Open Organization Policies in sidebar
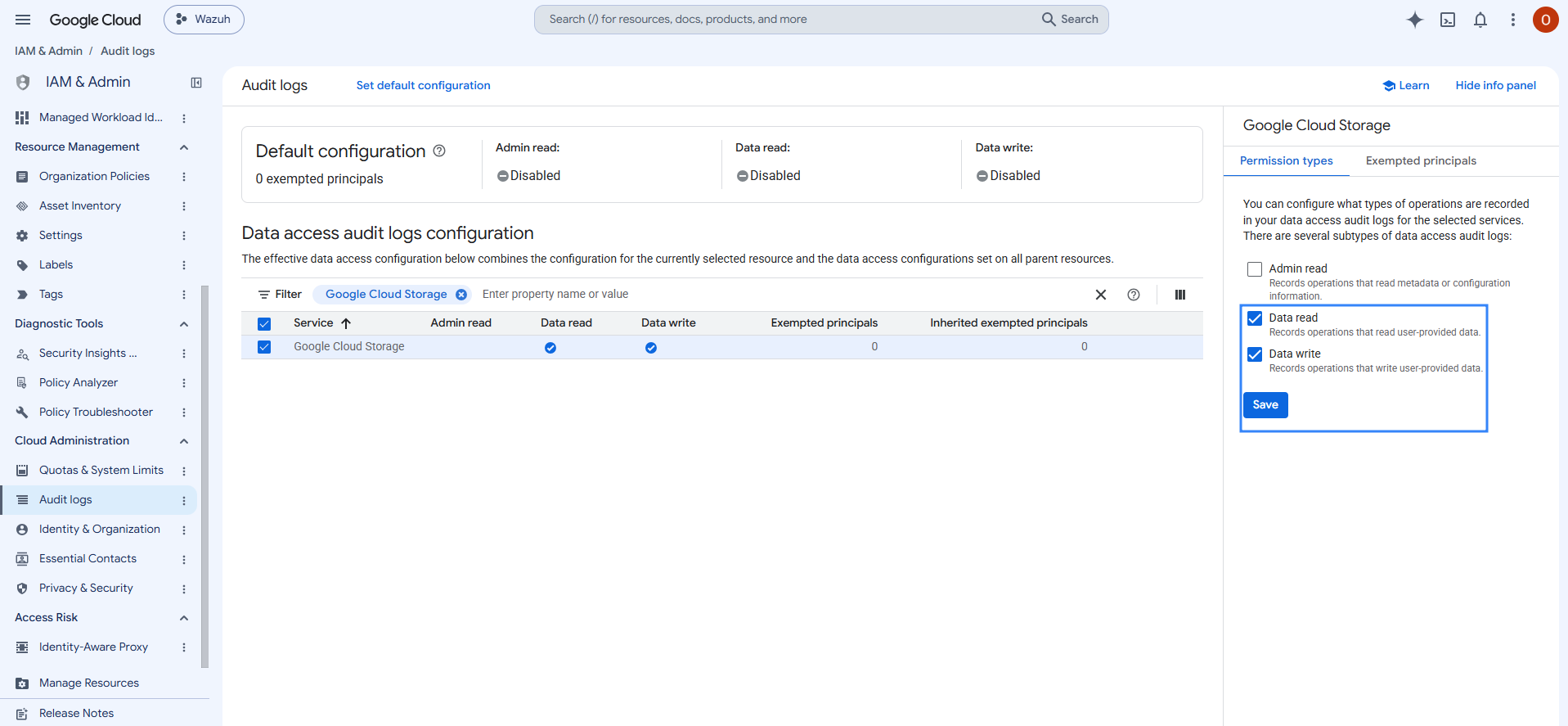 pyautogui.click(x=94, y=177)
